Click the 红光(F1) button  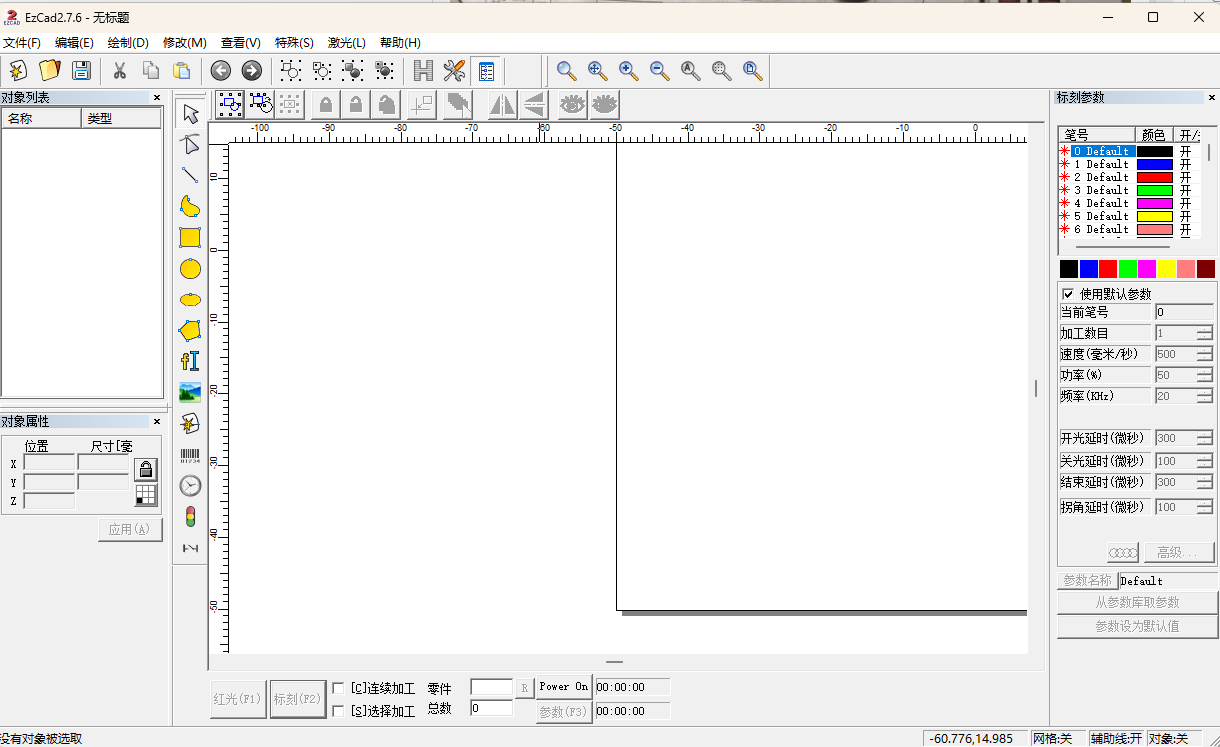237,698
